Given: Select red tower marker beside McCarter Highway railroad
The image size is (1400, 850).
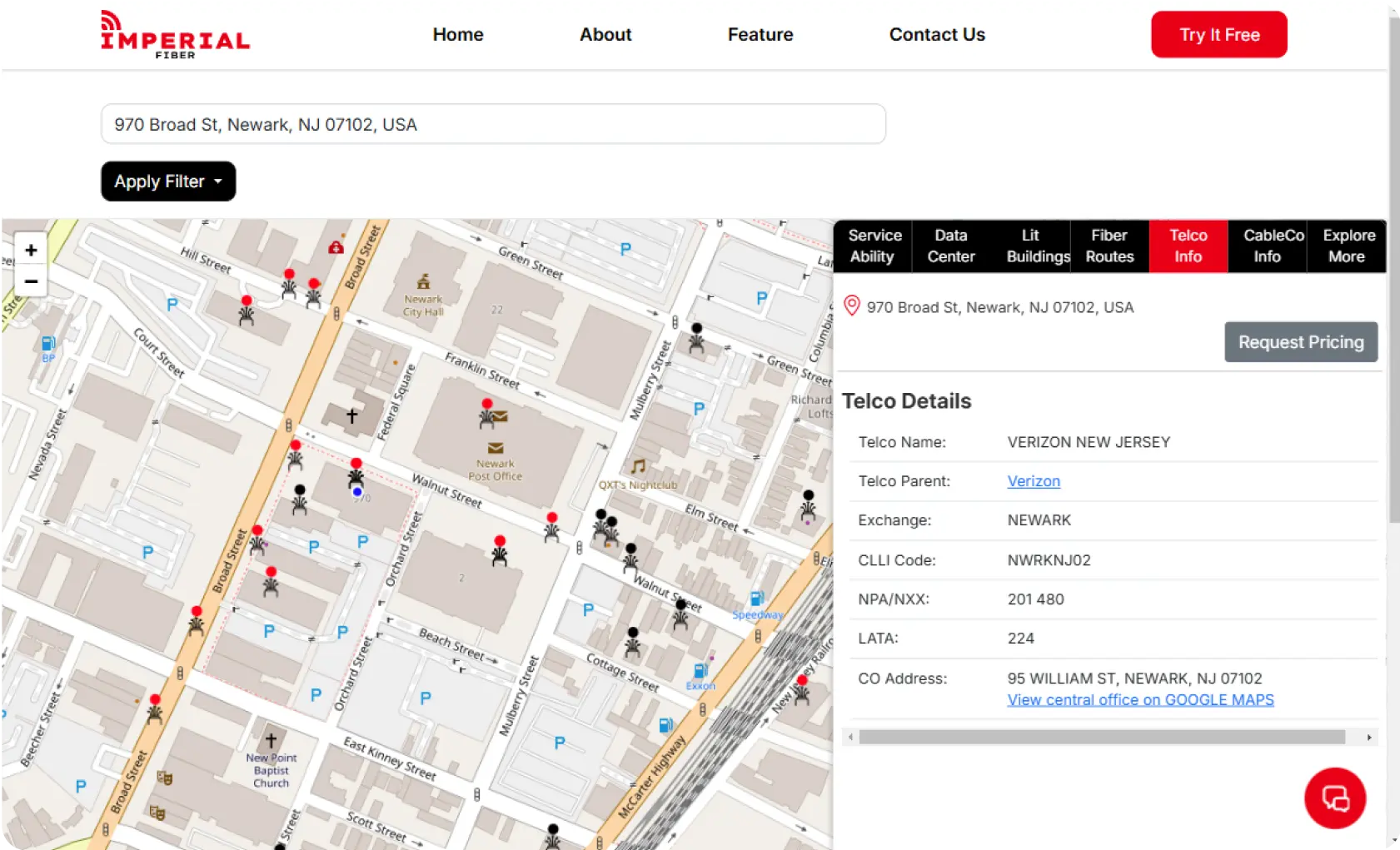Looking at the screenshot, I should (801, 691).
